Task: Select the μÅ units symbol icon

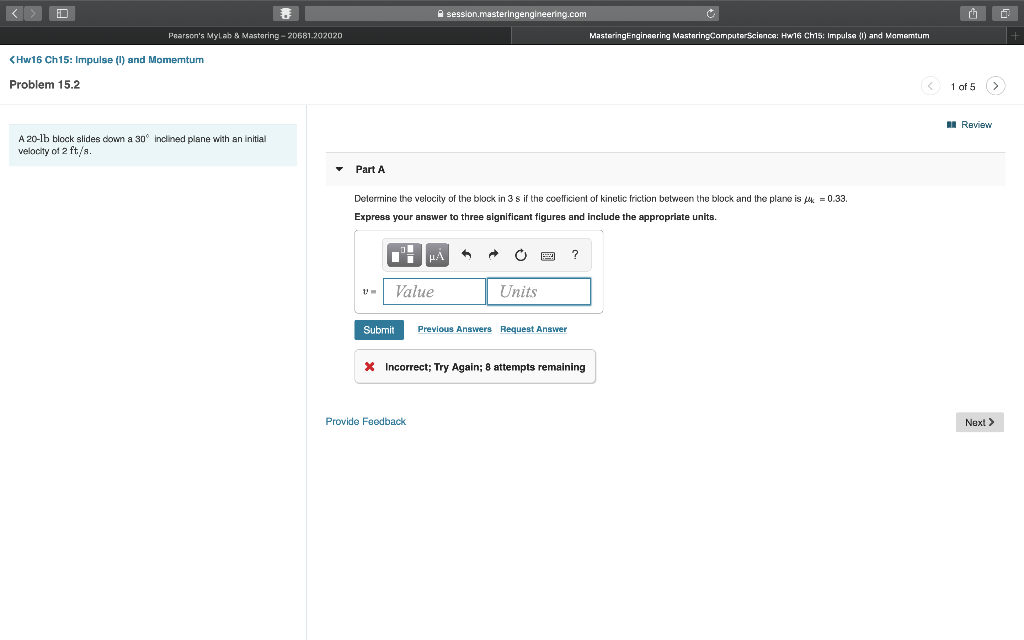Action: pyautogui.click(x=436, y=255)
